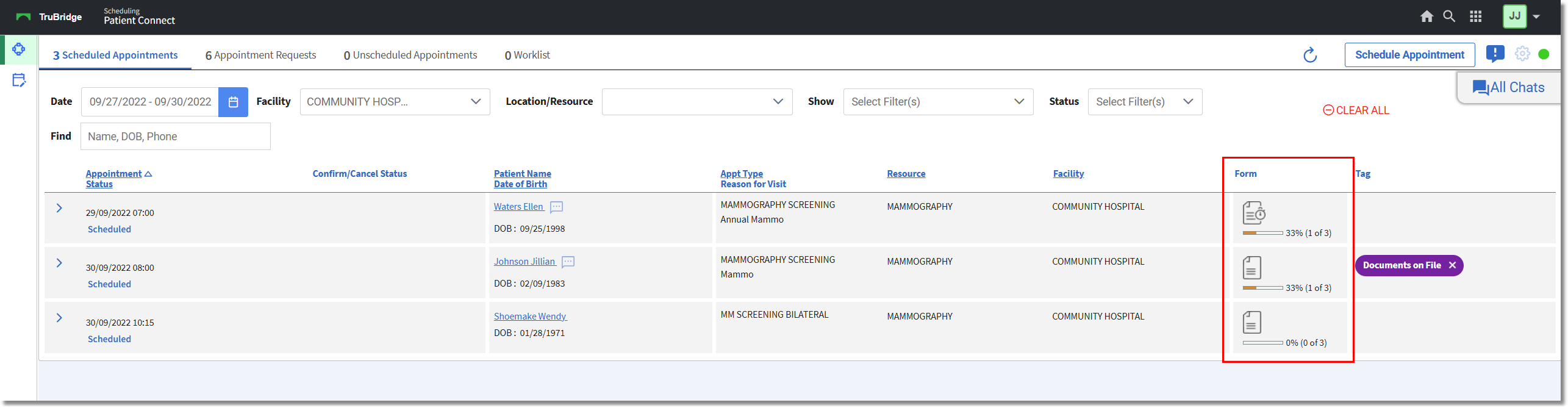The width and height of the screenshot is (1568, 408).
Task: Click Confirm/Cancel Status column header
Action: pyautogui.click(x=359, y=174)
